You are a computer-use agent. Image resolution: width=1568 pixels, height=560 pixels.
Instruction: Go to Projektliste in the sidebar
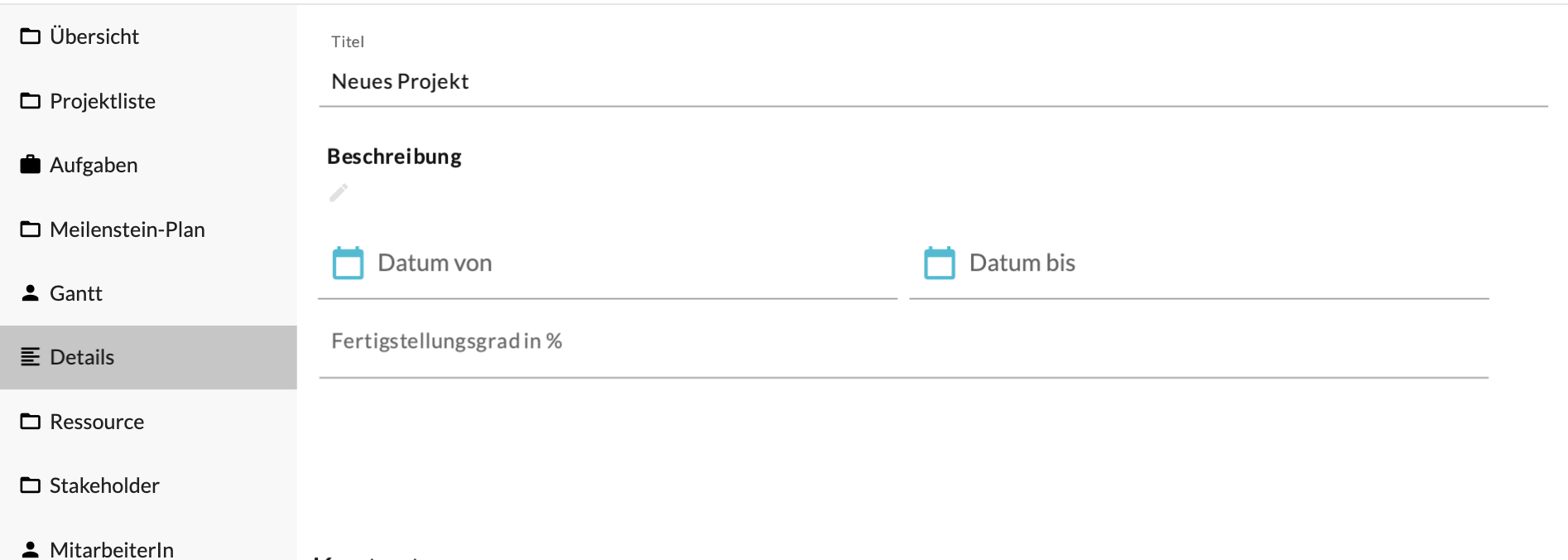pyautogui.click(x=103, y=101)
